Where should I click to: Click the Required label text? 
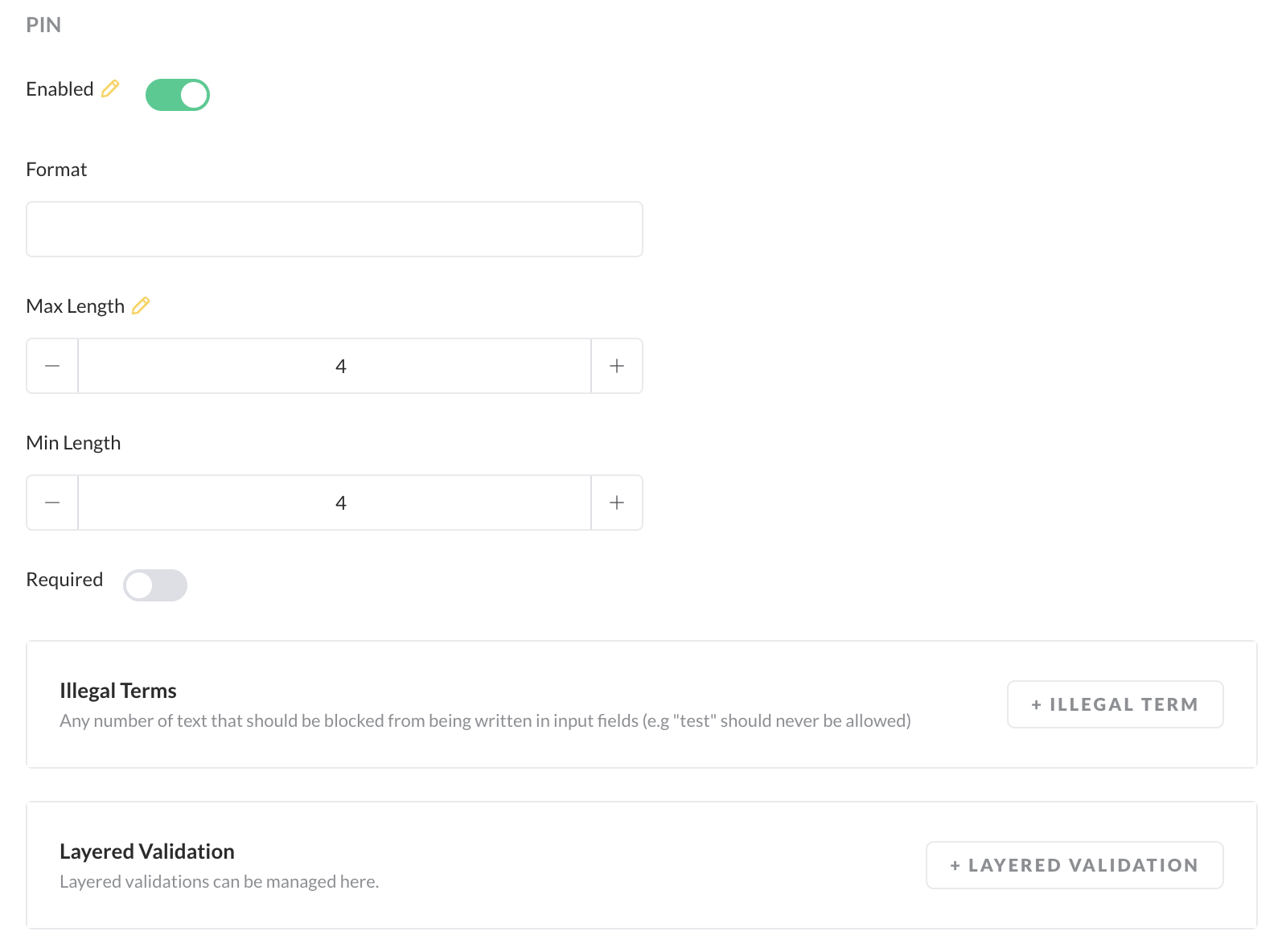[64, 580]
